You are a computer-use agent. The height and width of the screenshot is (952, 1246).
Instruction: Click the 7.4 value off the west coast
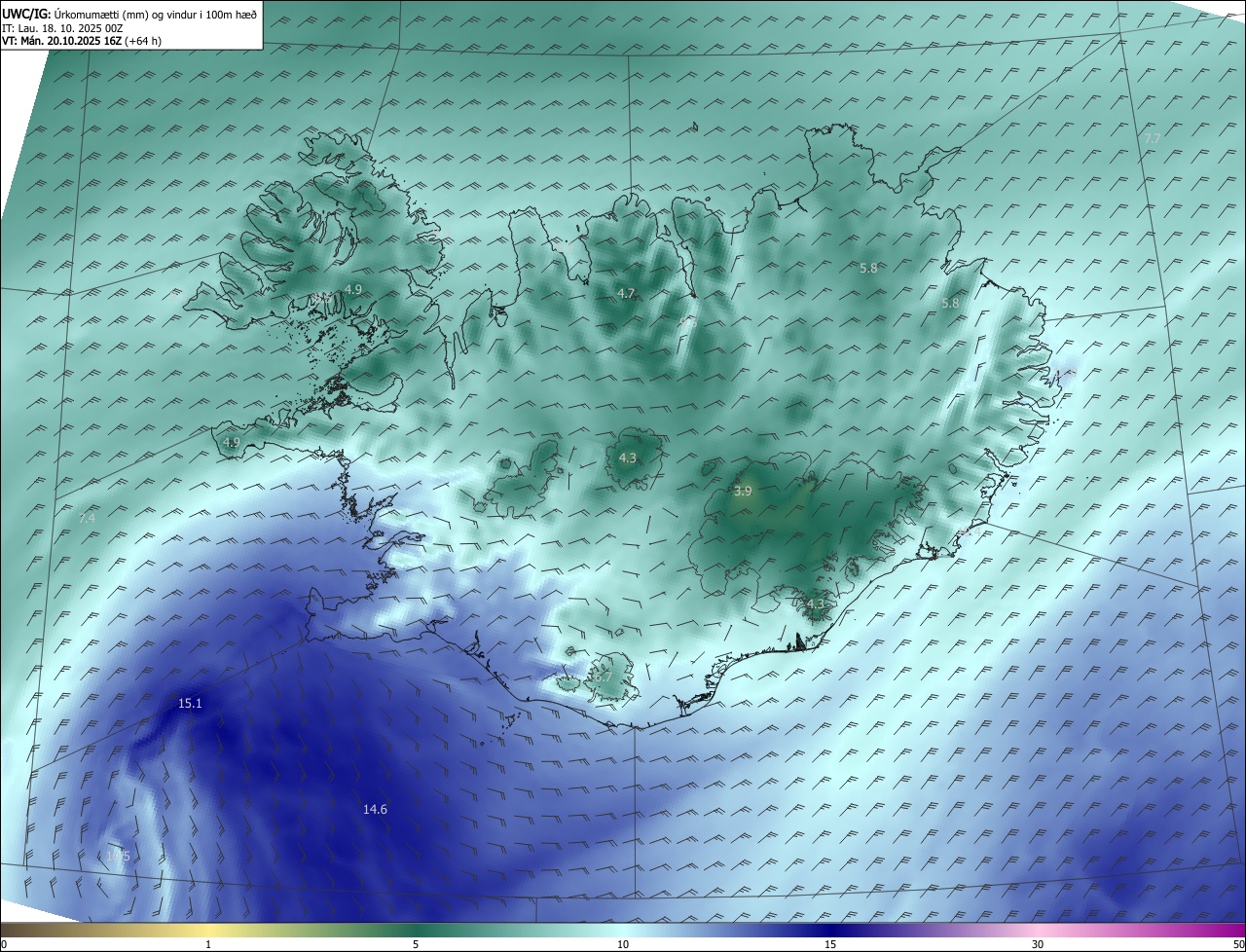(x=87, y=518)
